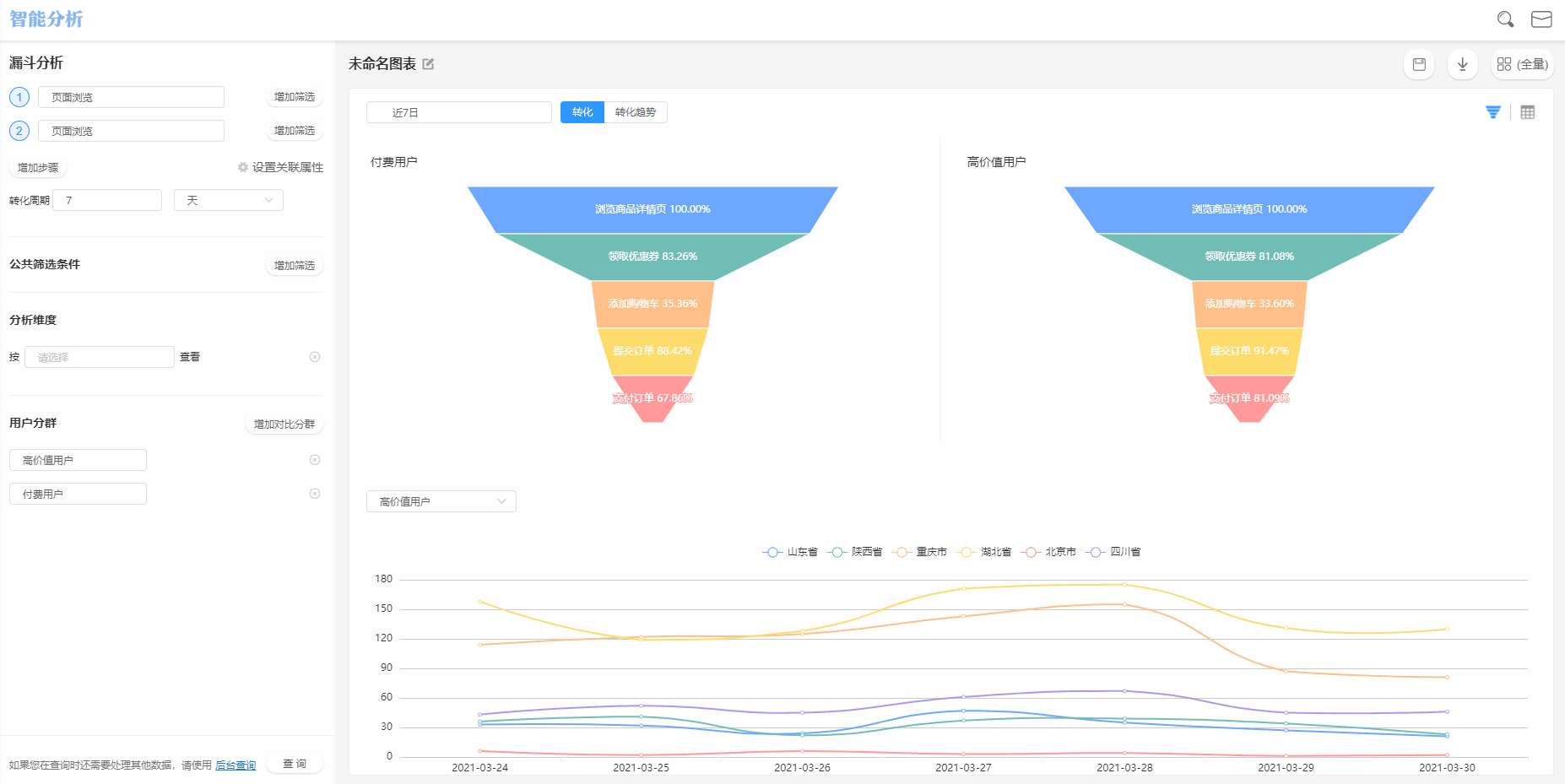Screen dimensions: 1565x784
Task: Open the 高价值用户 user group selector
Action: tap(78, 460)
